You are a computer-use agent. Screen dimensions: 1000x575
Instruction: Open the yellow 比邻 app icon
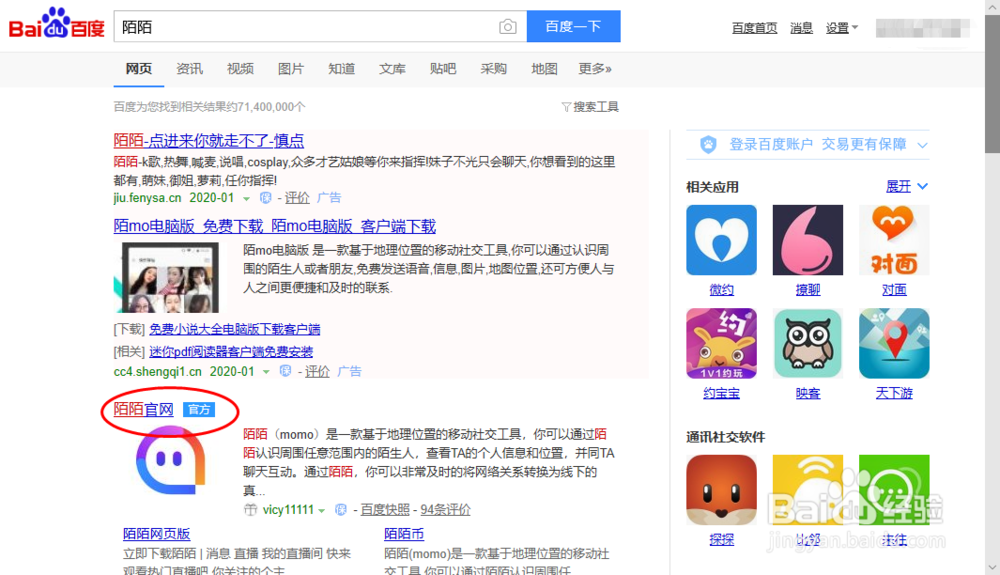807,490
